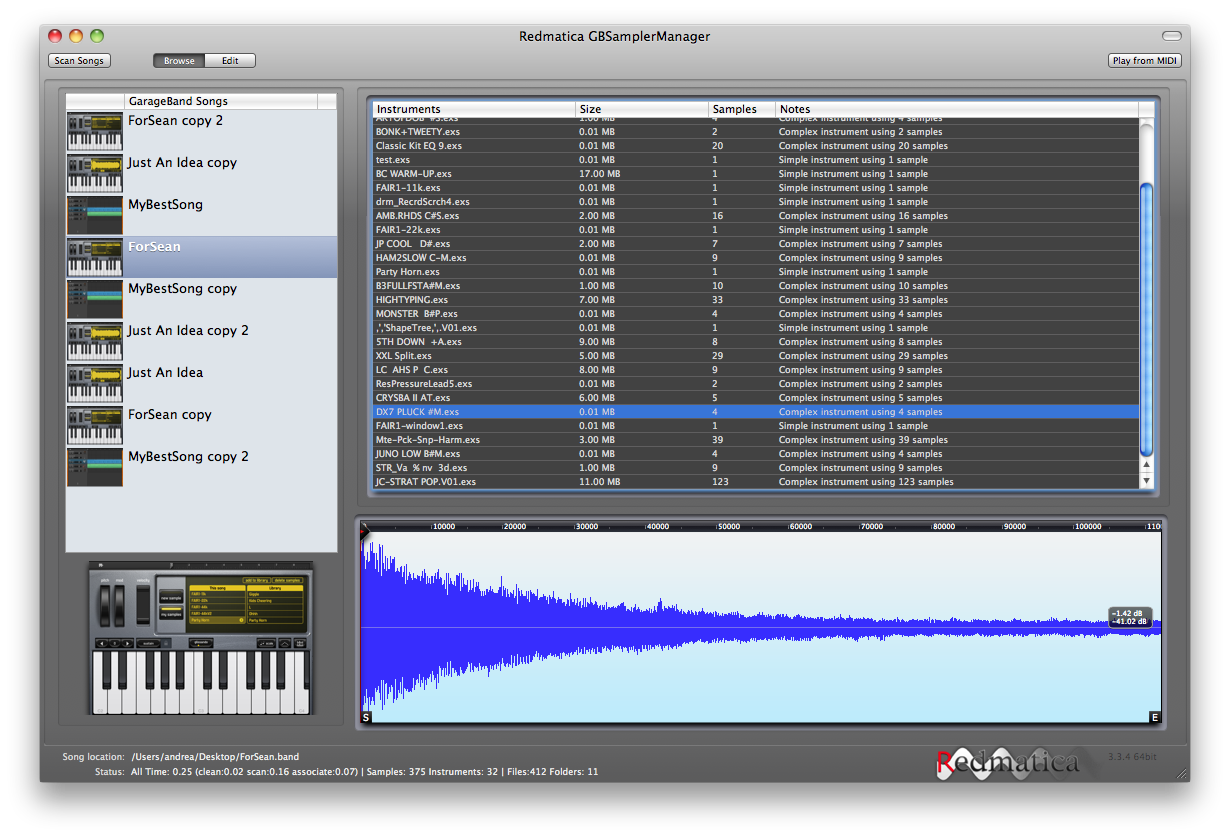Select the BONK+TWEETY.exs instrument row
Viewport: 1230px width, 837px height.
click(x=756, y=132)
